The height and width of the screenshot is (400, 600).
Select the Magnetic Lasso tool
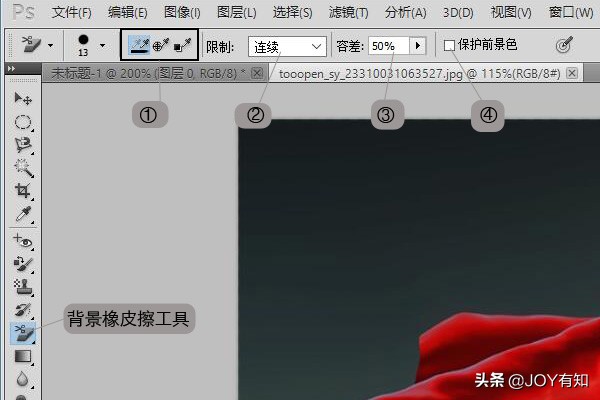(x=23, y=145)
